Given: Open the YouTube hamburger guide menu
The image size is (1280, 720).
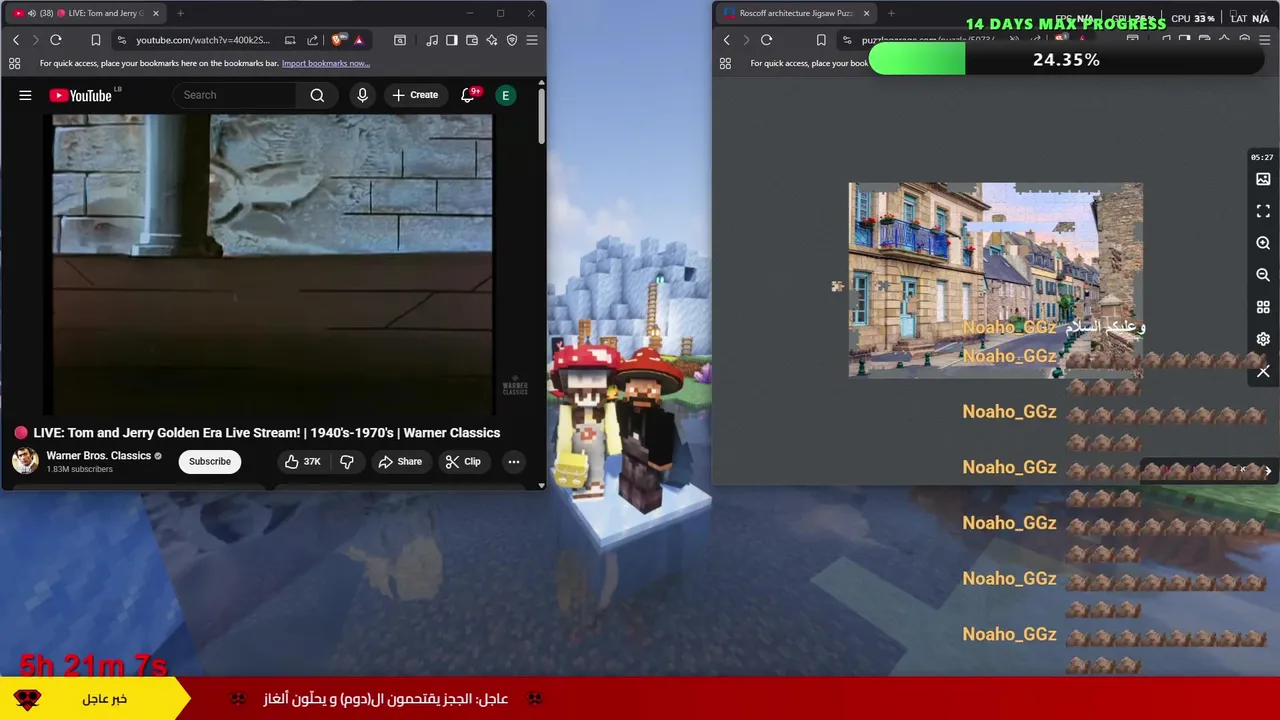Looking at the screenshot, I should pyautogui.click(x=25, y=95).
